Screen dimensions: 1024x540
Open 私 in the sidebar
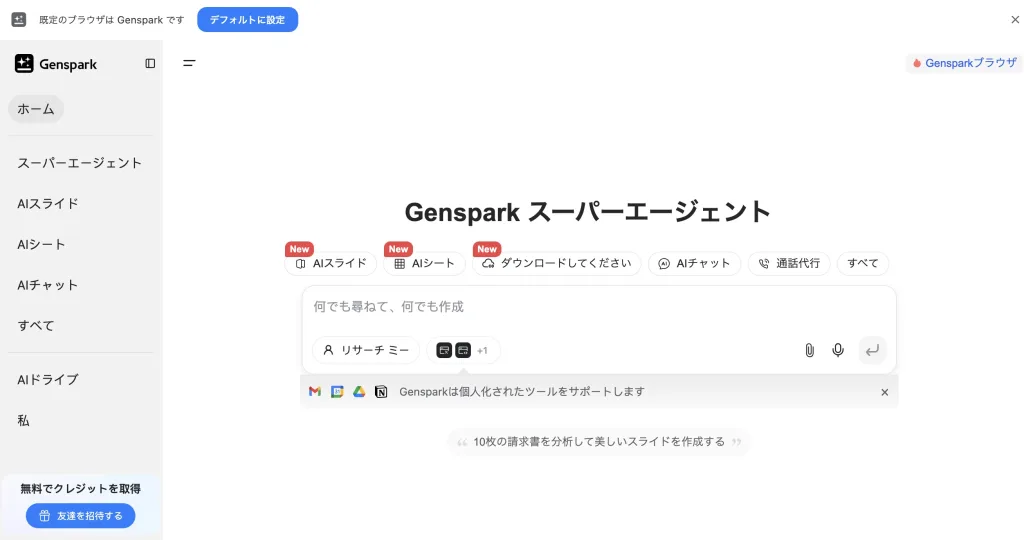(x=24, y=421)
